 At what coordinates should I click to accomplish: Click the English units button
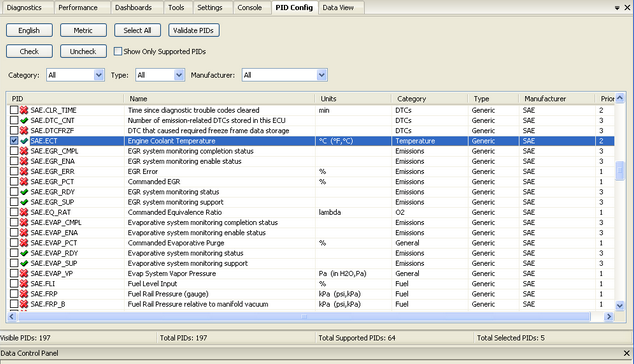29,30
